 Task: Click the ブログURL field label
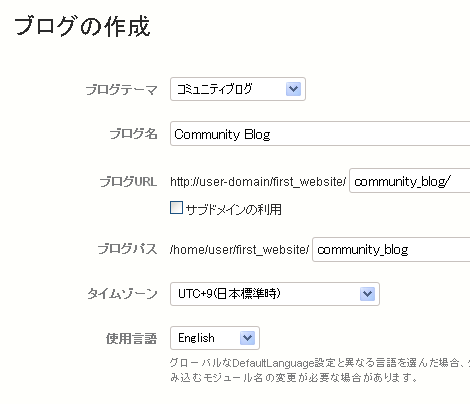coord(128,182)
